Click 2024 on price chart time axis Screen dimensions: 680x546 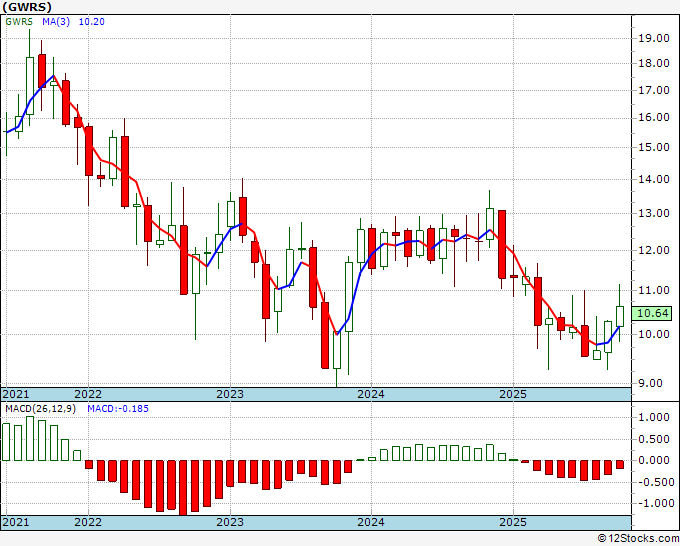tap(371, 394)
